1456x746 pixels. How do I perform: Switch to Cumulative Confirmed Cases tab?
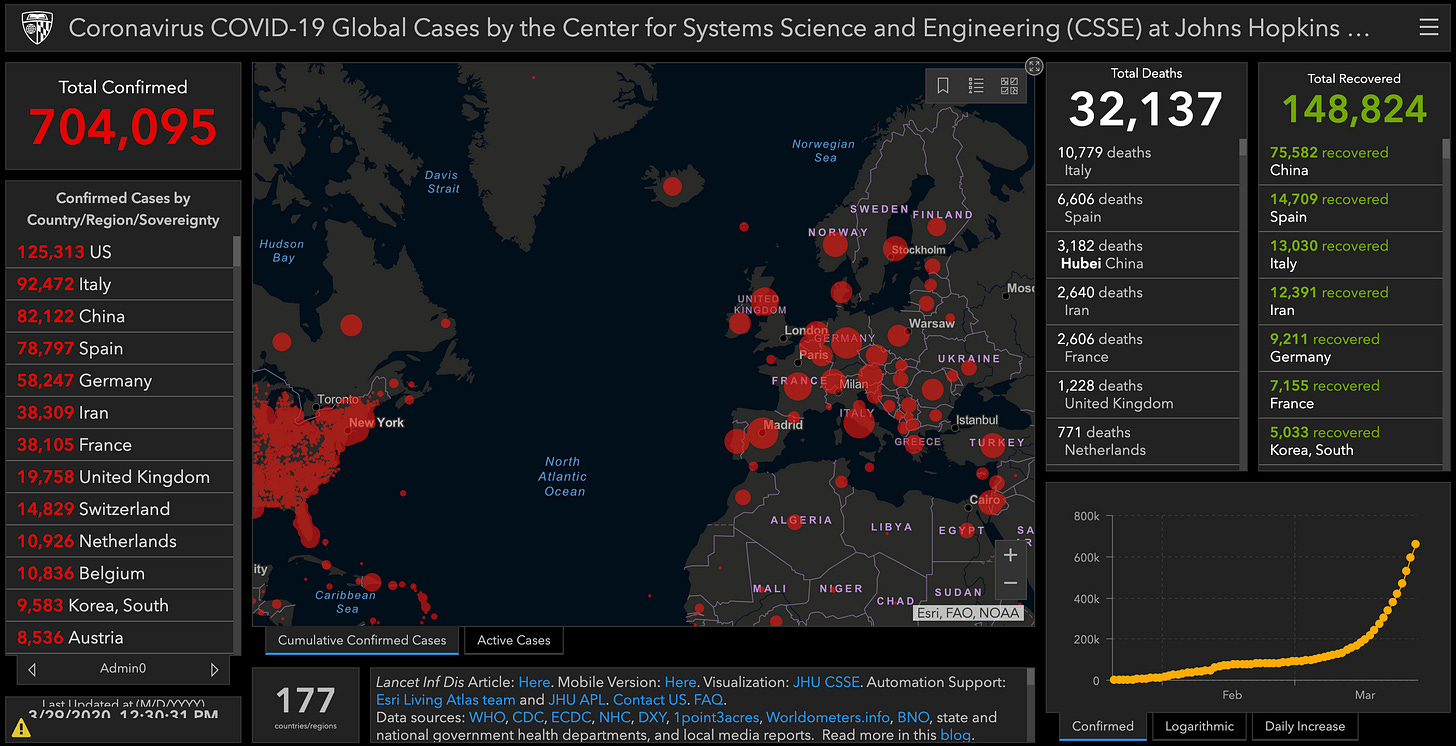pyautogui.click(x=362, y=640)
